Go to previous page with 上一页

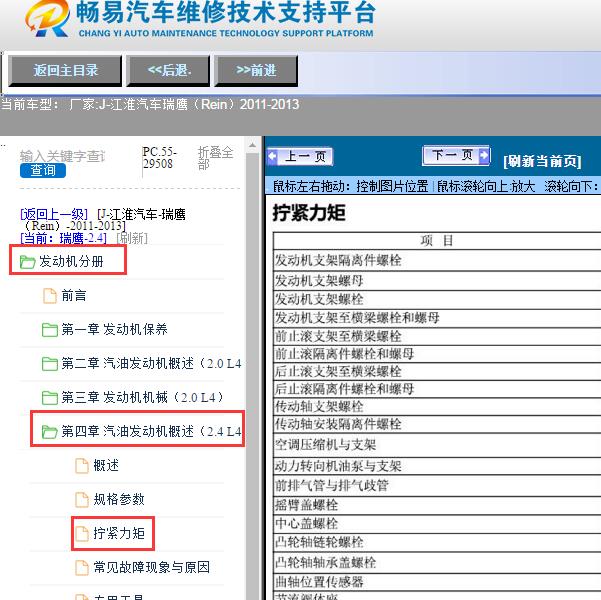(x=300, y=156)
